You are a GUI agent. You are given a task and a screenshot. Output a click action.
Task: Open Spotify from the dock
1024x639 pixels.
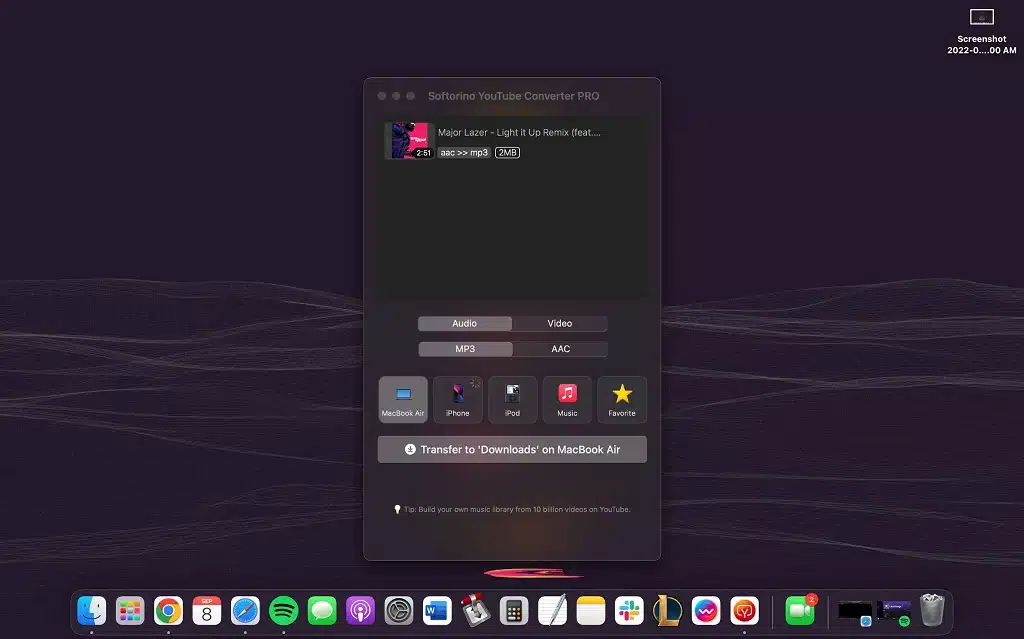(x=284, y=610)
